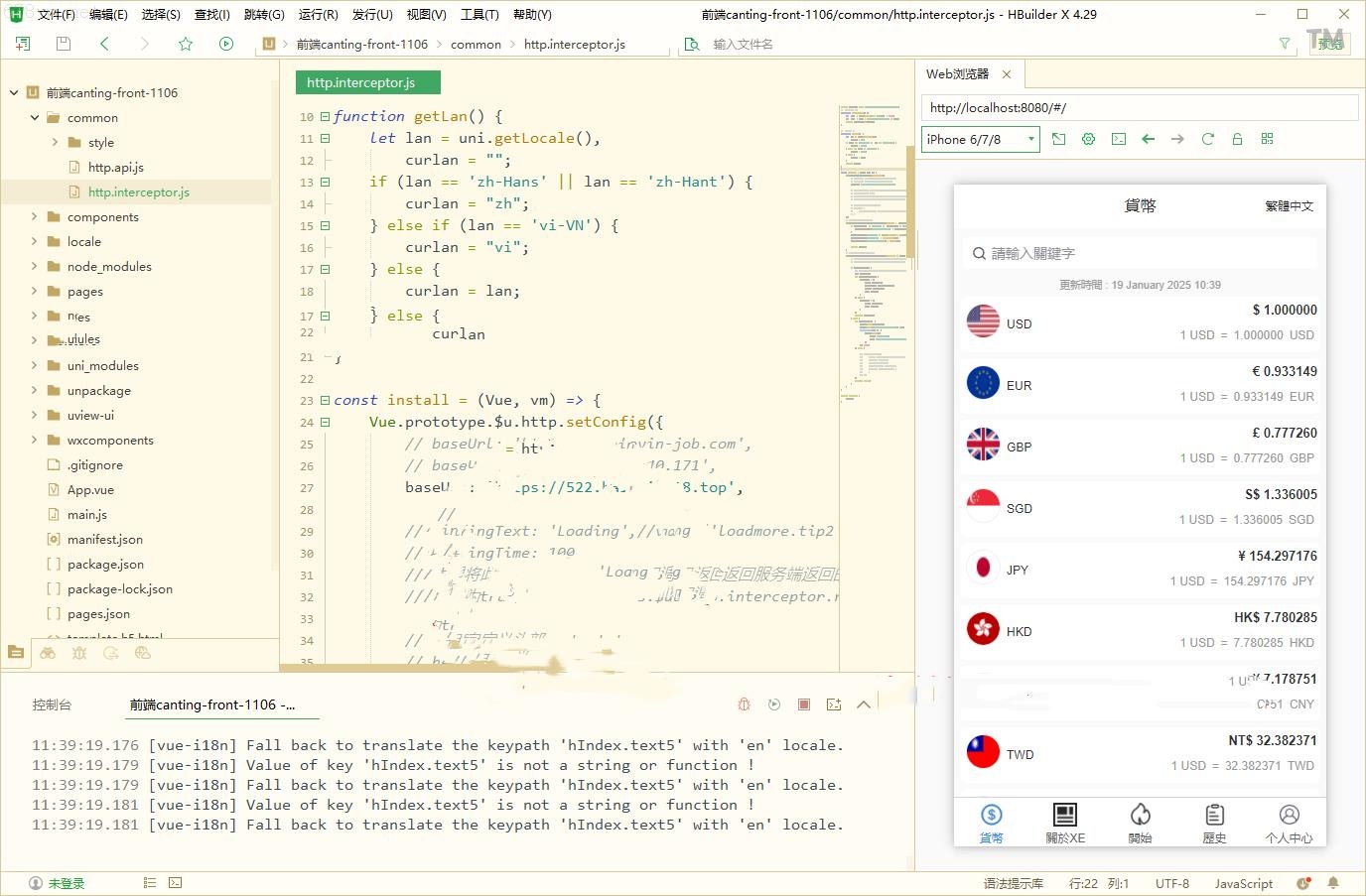Click the 關於XE tab in preview
Image resolution: width=1366 pixels, height=896 pixels.
click(x=1065, y=824)
